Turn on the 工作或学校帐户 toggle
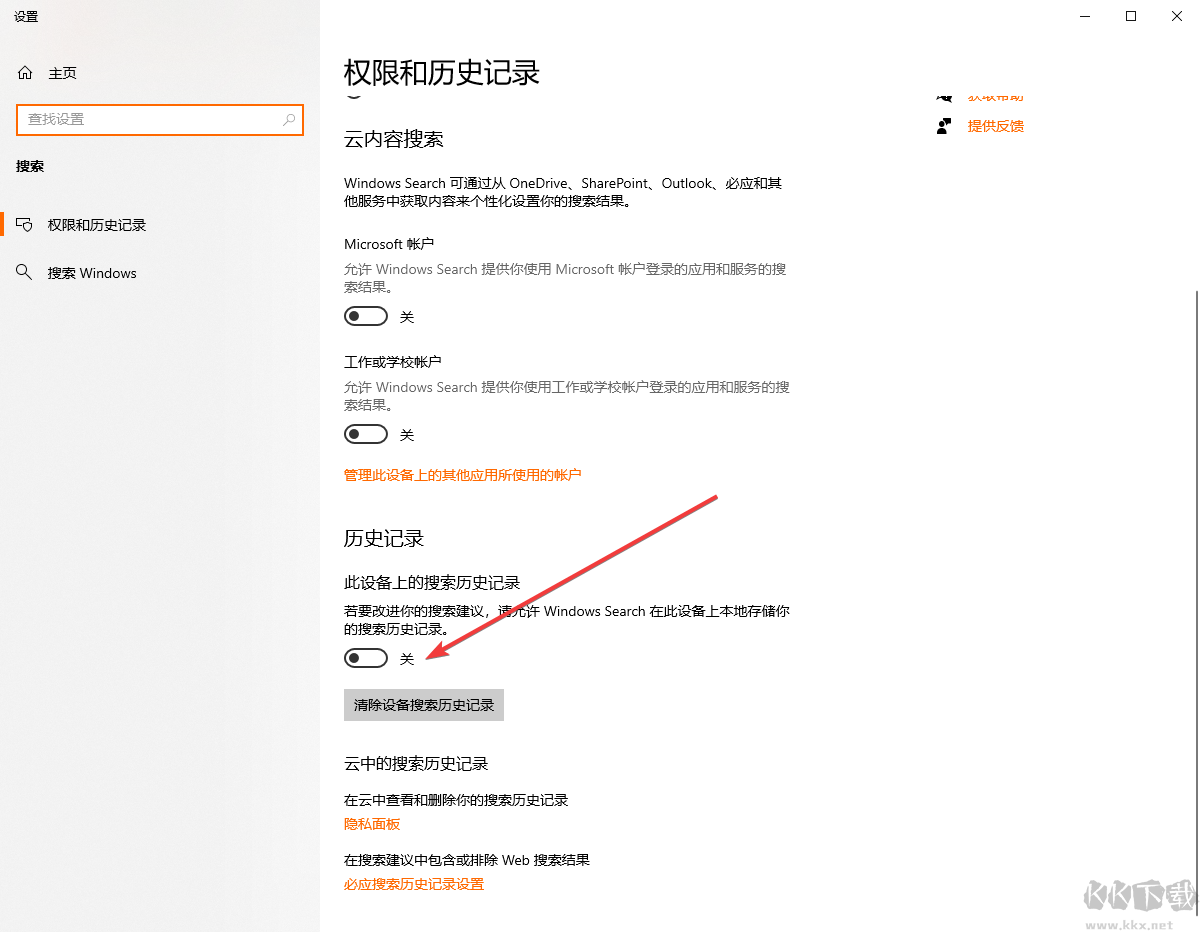Viewport: 1200px width, 932px height. pos(365,433)
